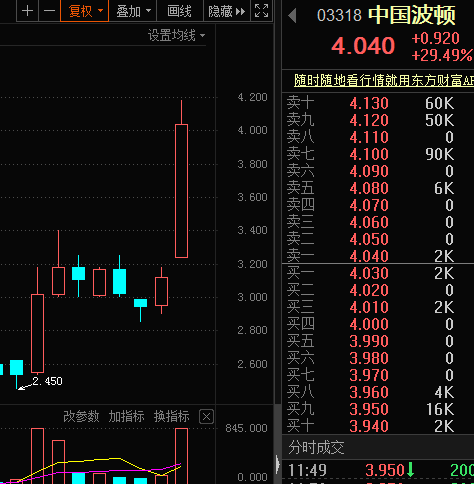
Task: Click the latest price 4.040 header
Action: point(363,46)
